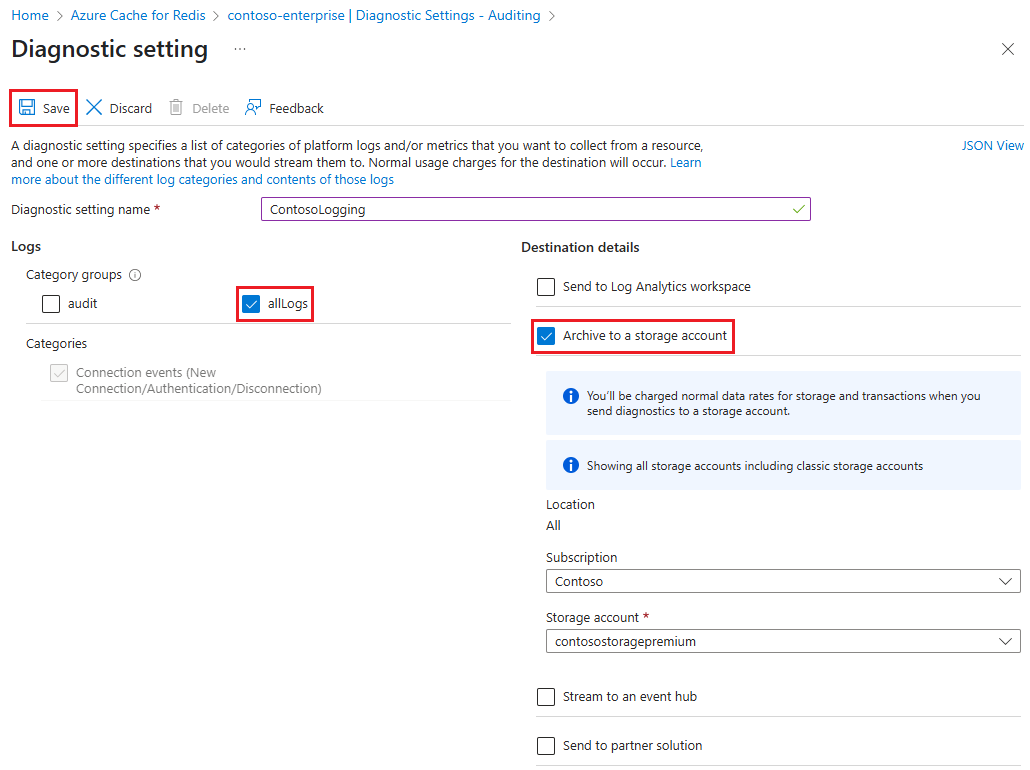Click the info icon about storage data rates
The width and height of the screenshot is (1030, 770).
[570, 395]
